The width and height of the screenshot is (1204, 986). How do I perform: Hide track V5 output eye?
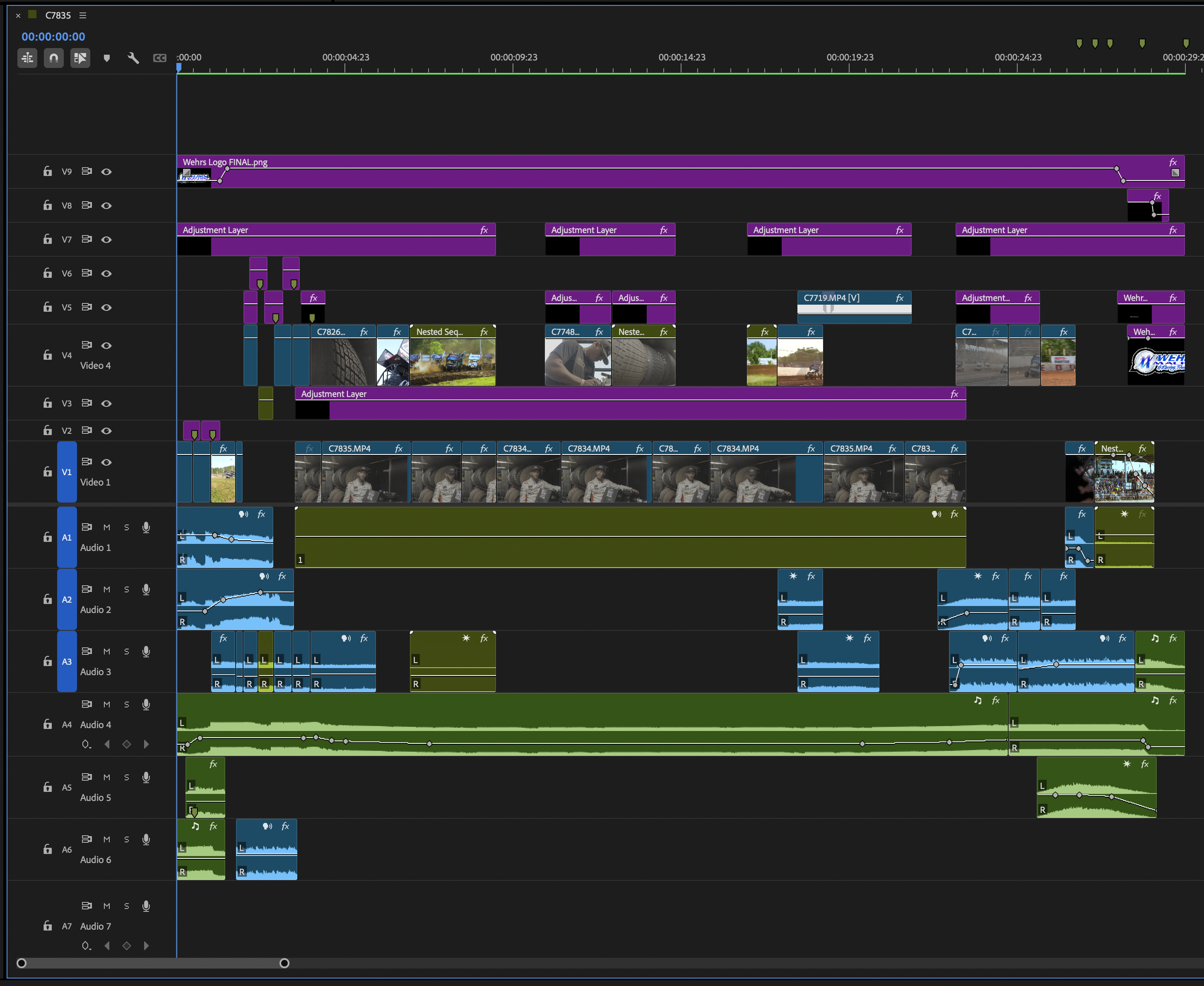(106, 307)
